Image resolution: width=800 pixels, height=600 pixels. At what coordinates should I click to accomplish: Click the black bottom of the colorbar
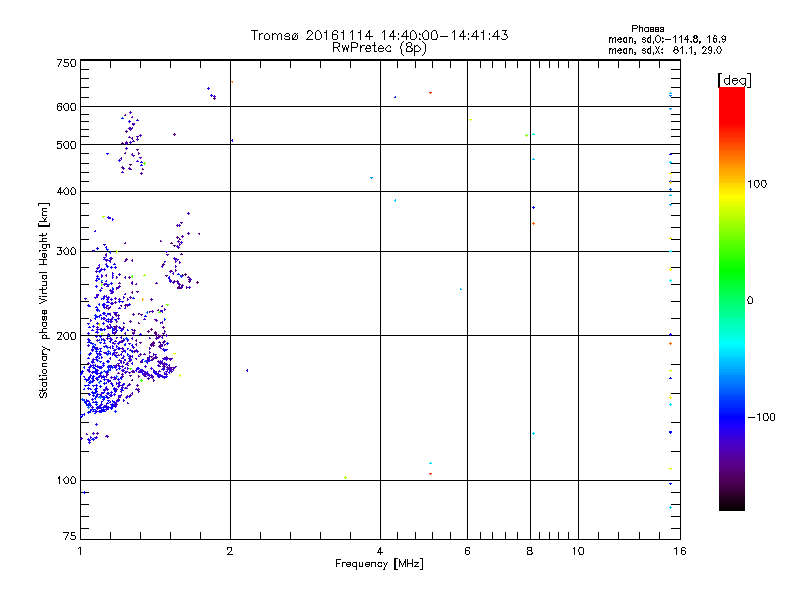[732, 503]
